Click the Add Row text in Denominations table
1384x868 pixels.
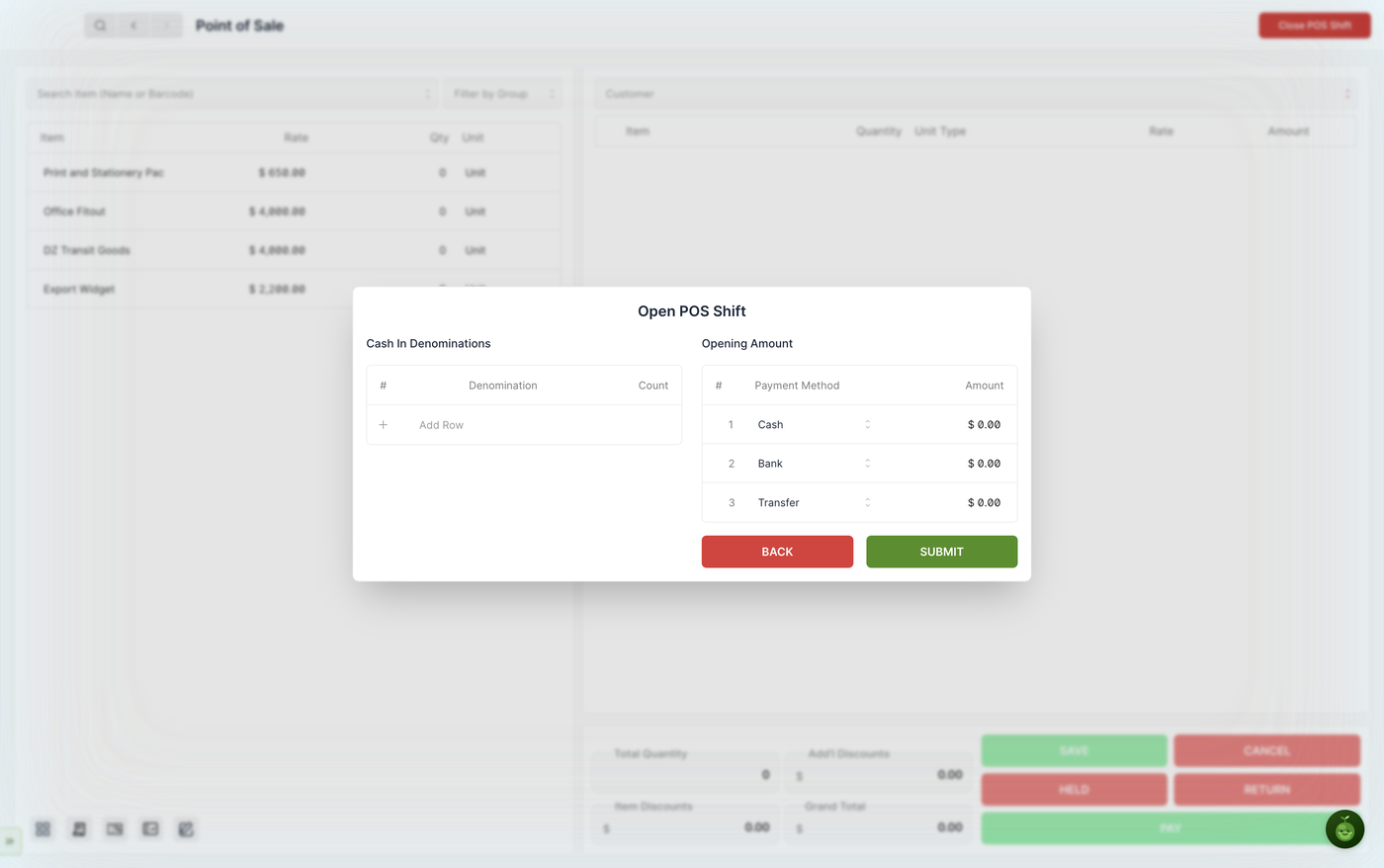coord(441,425)
